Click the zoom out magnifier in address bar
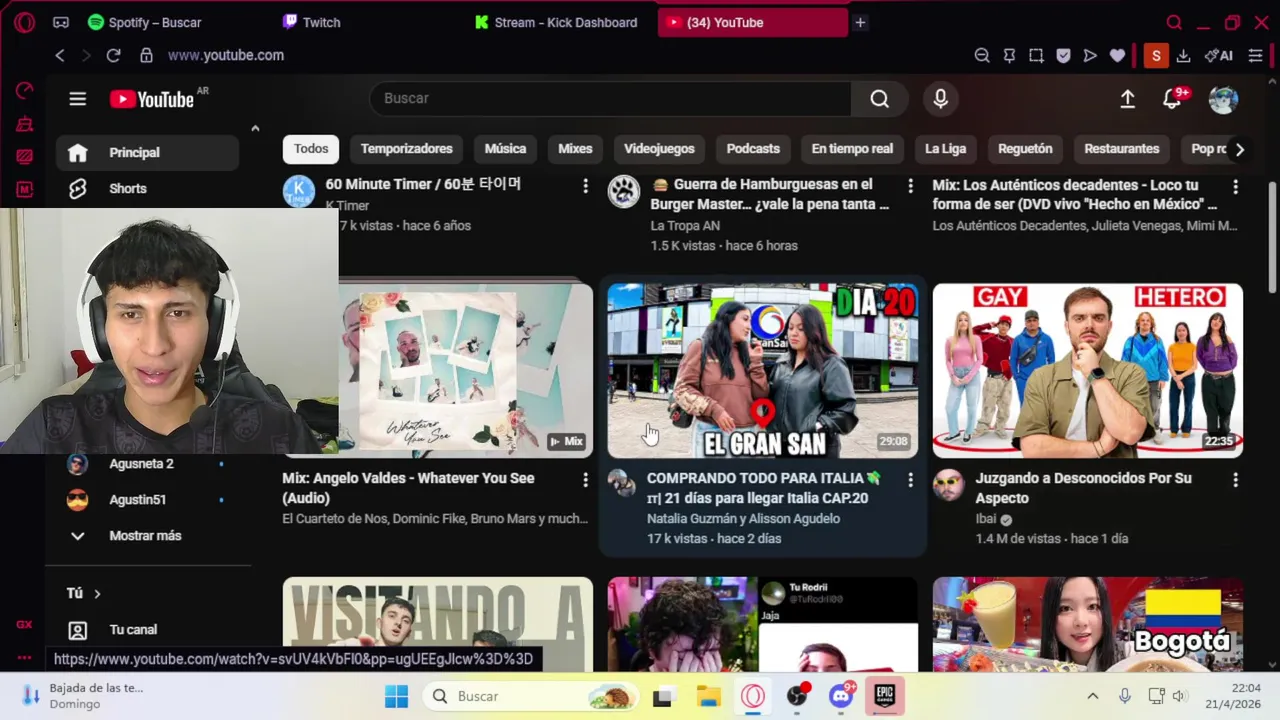The width and height of the screenshot is (1280, 720). [x=982, y=56]
